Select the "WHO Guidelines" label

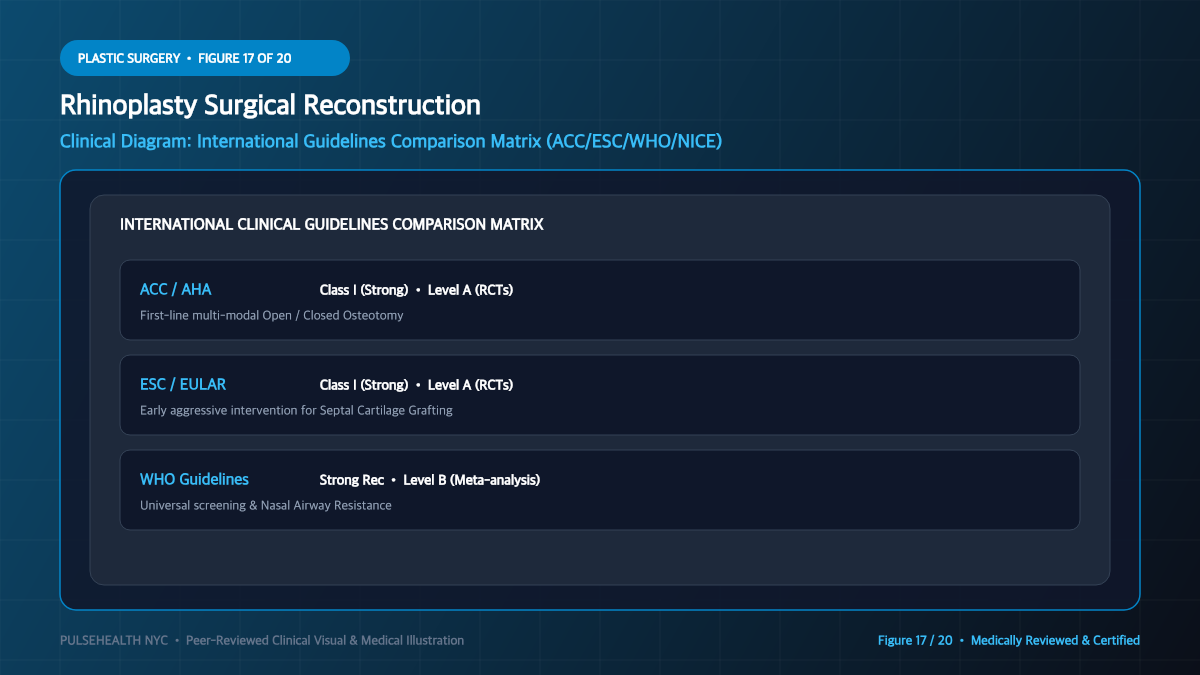(x=194, y=480)
